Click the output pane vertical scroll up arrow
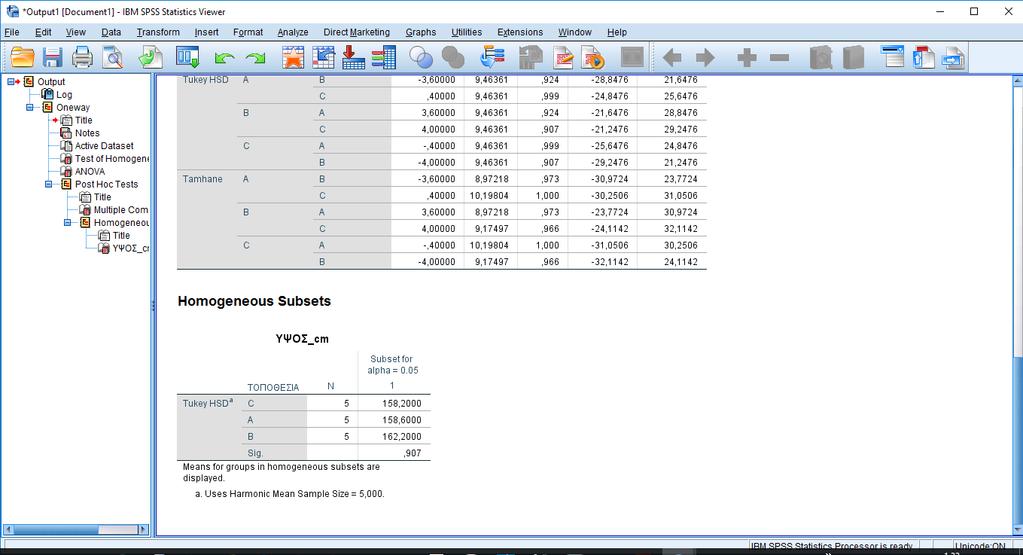Screen dimensions: 1023x555 point(1017,80)
